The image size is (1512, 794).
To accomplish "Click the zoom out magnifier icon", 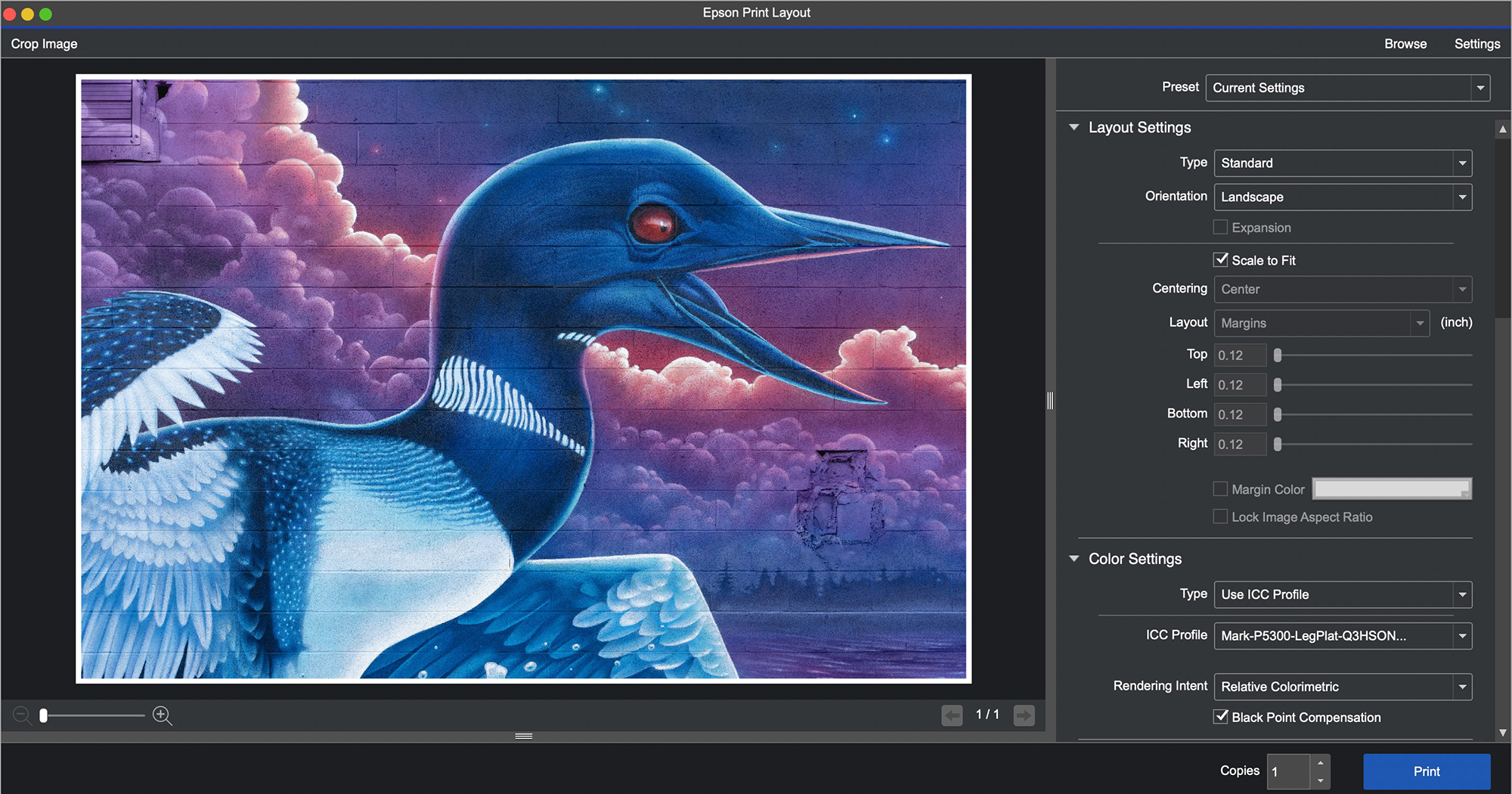I will (x=22, y=715).
